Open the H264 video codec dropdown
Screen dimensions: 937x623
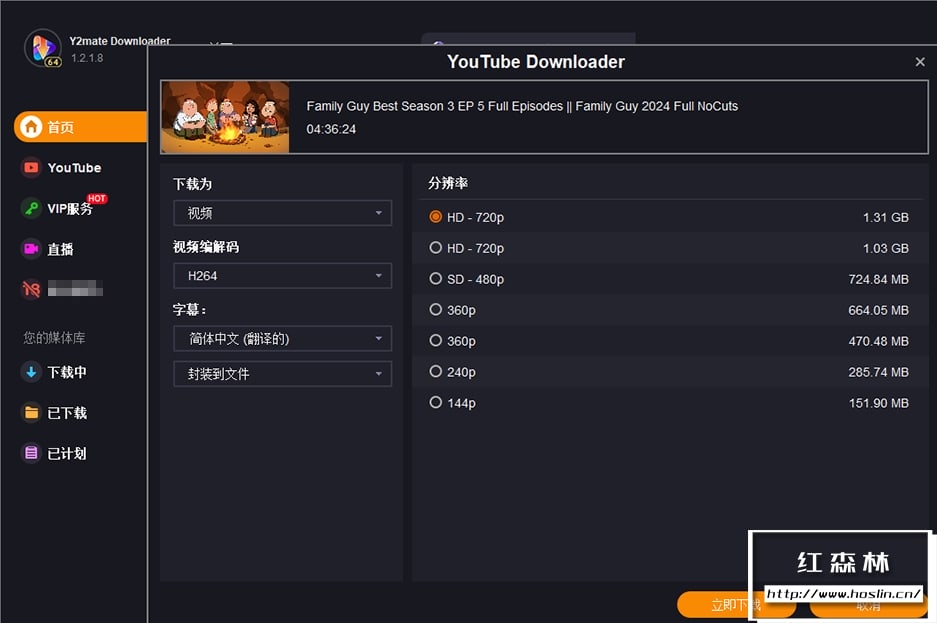tap(282, 276)
